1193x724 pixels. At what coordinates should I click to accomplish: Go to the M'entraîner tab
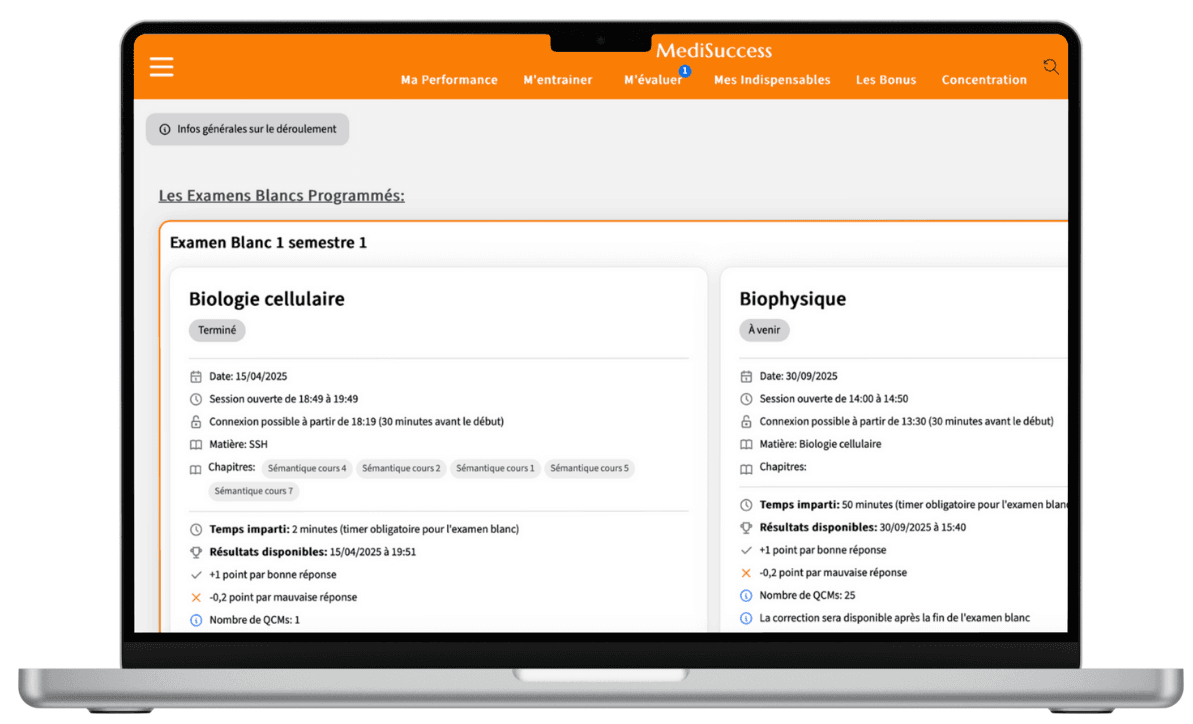tap(558, 80)
